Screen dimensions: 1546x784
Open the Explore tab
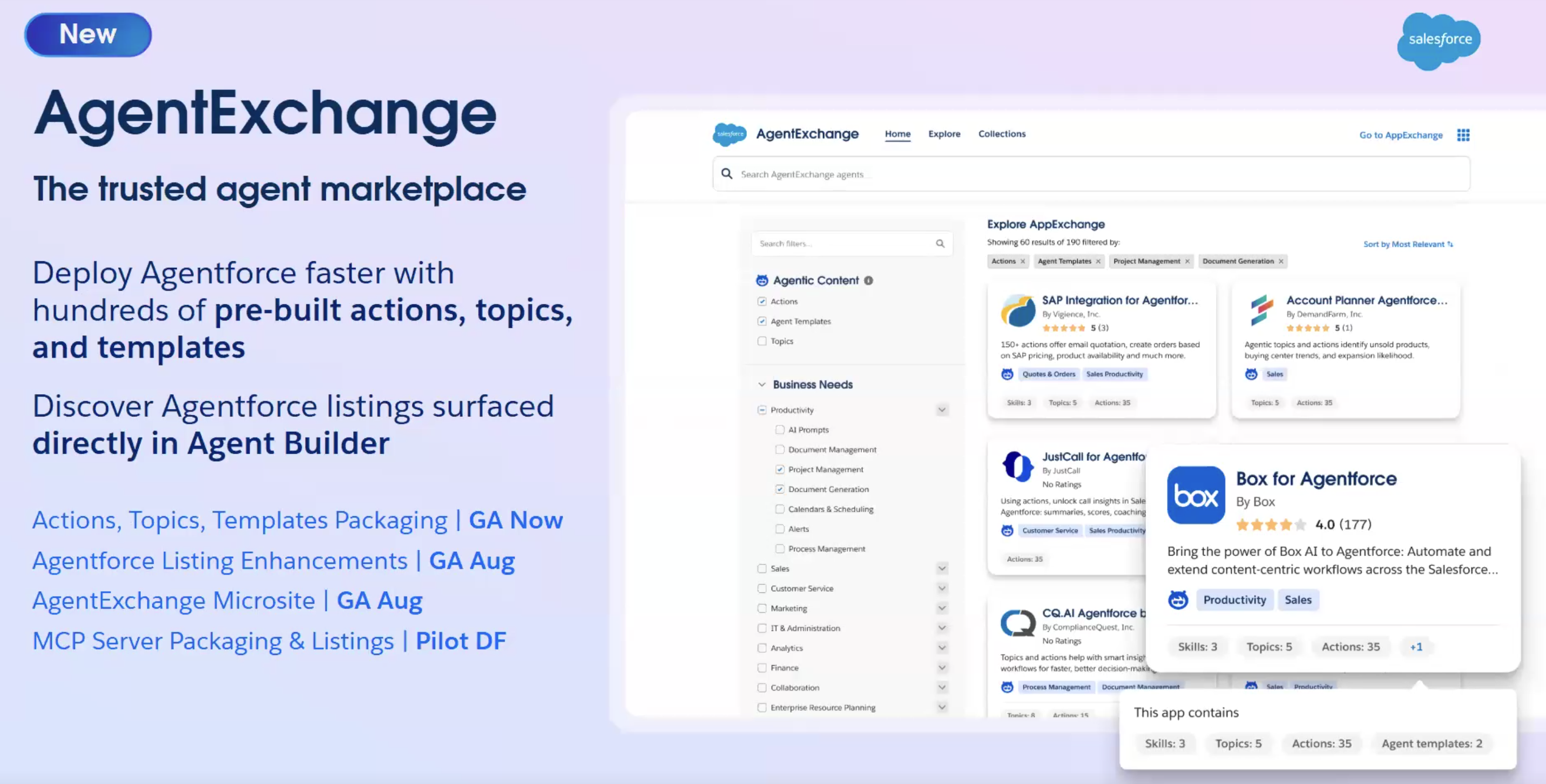coord(944,134)
